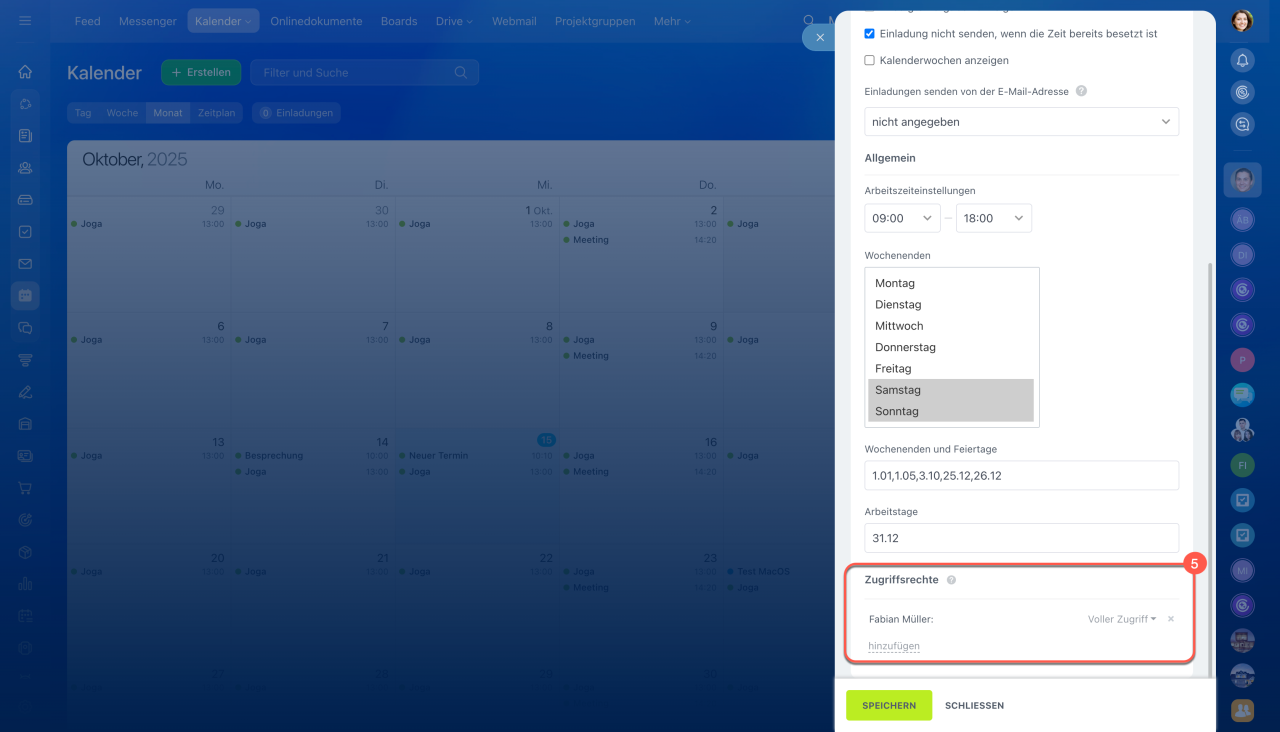Switch to Woche calendar view

(122, 113)
